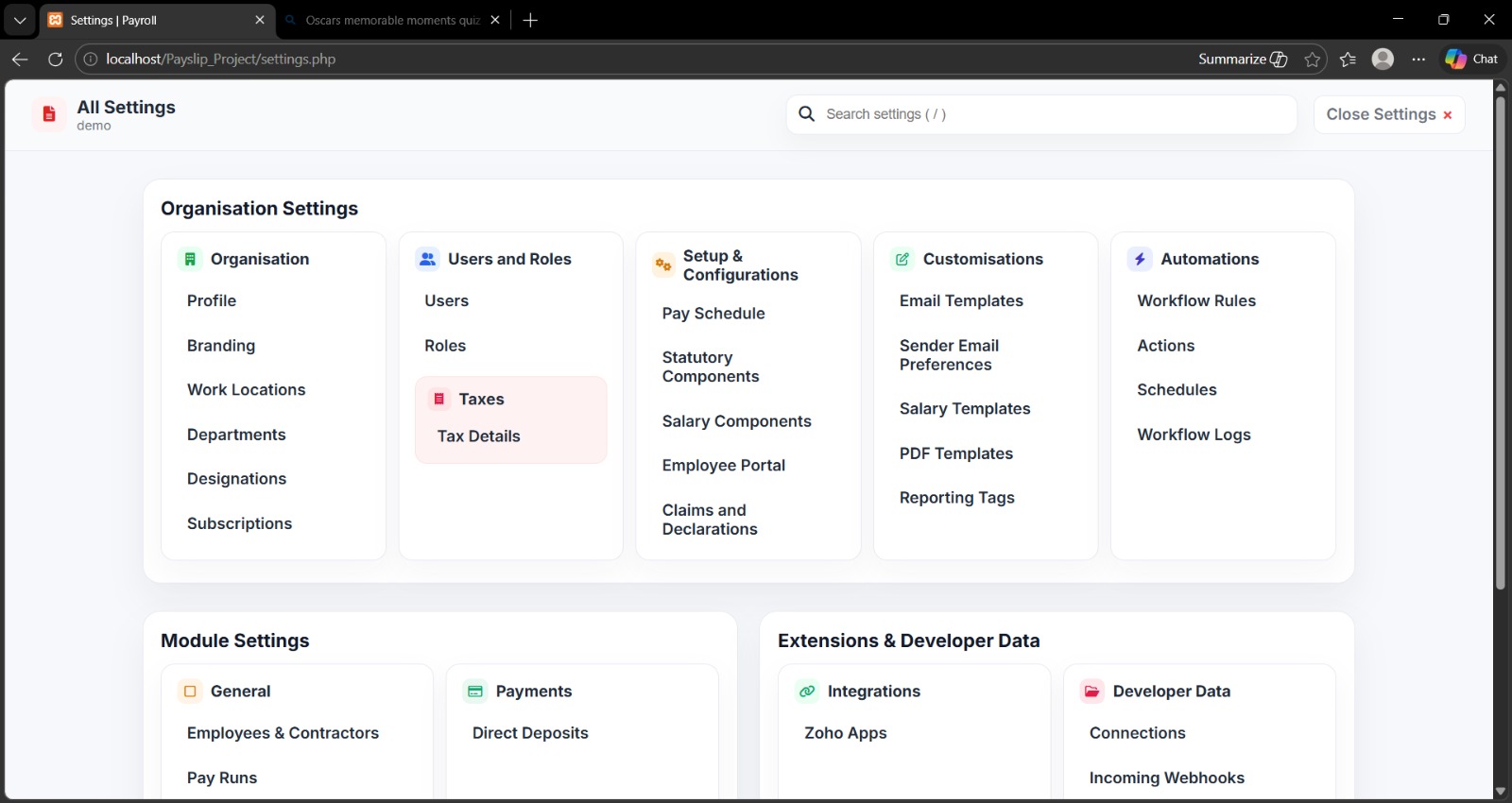Click the Taxes receipt icon
Viewport: 1512px width, 803px height.
(439, 399)
